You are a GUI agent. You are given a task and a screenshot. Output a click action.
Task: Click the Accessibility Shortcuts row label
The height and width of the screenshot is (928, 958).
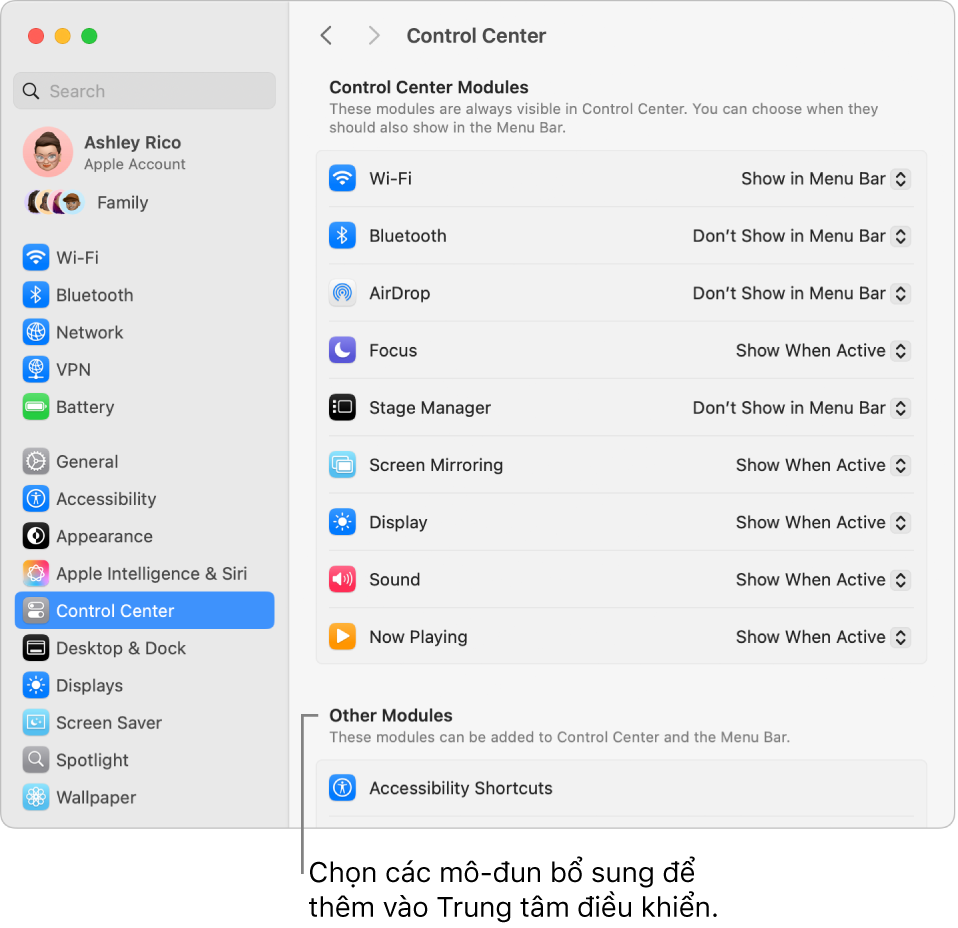[x=461, y=788]
